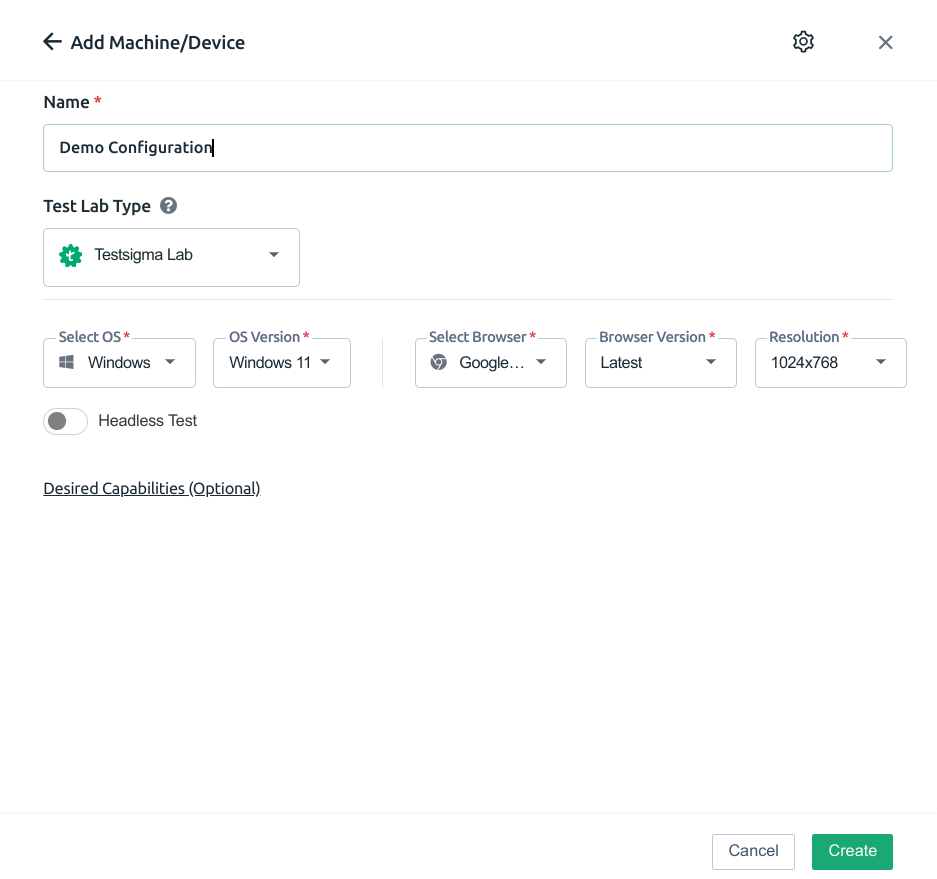937x879 pixels.
Task: Expand the Browser Version Latest dropdown
Action: pyautogui.click(x=660, y=363)
